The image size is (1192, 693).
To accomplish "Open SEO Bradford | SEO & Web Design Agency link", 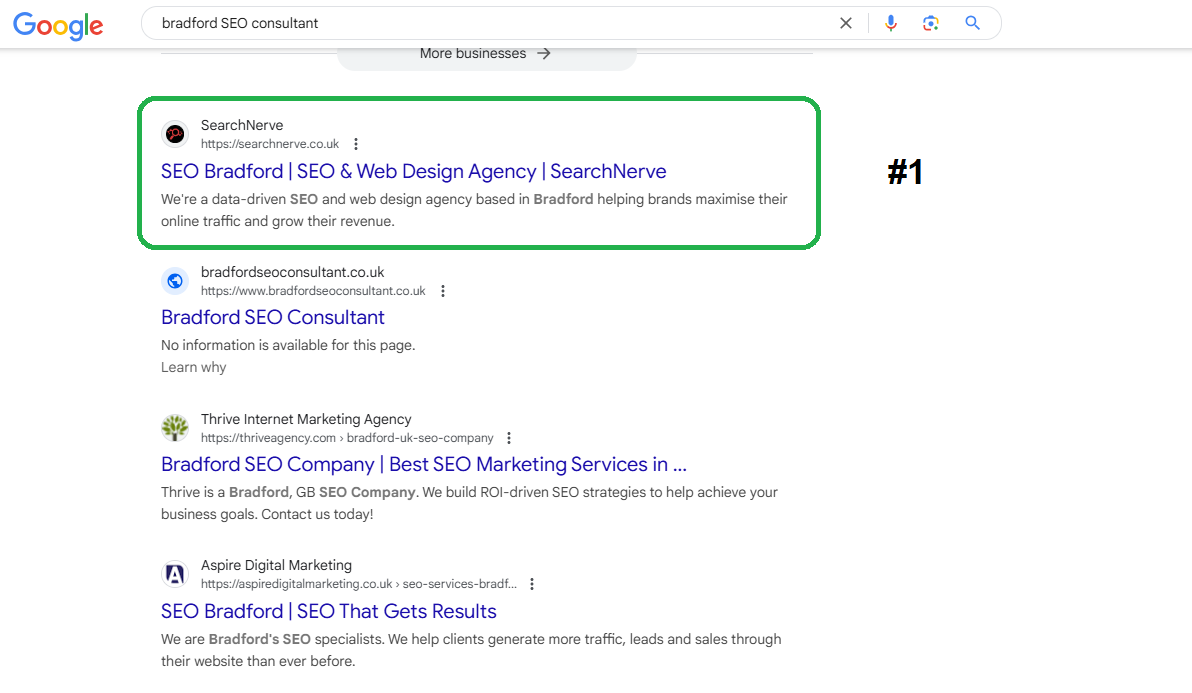I will click(x=414, y=171).
